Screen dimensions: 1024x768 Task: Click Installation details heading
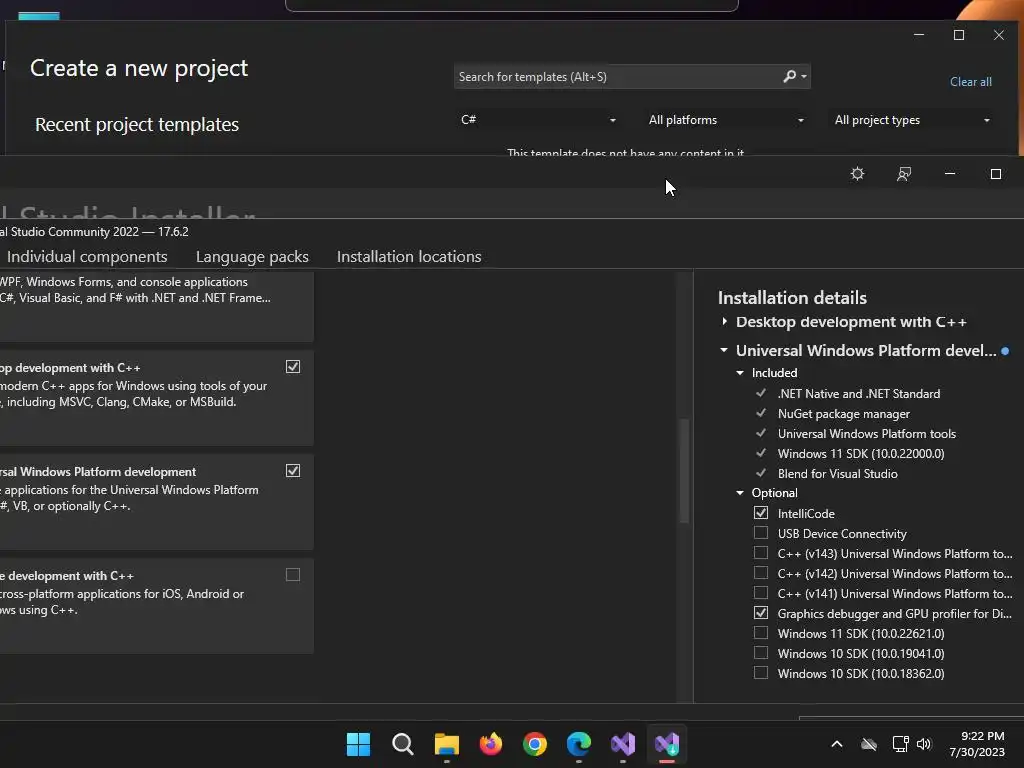(792, 298)
